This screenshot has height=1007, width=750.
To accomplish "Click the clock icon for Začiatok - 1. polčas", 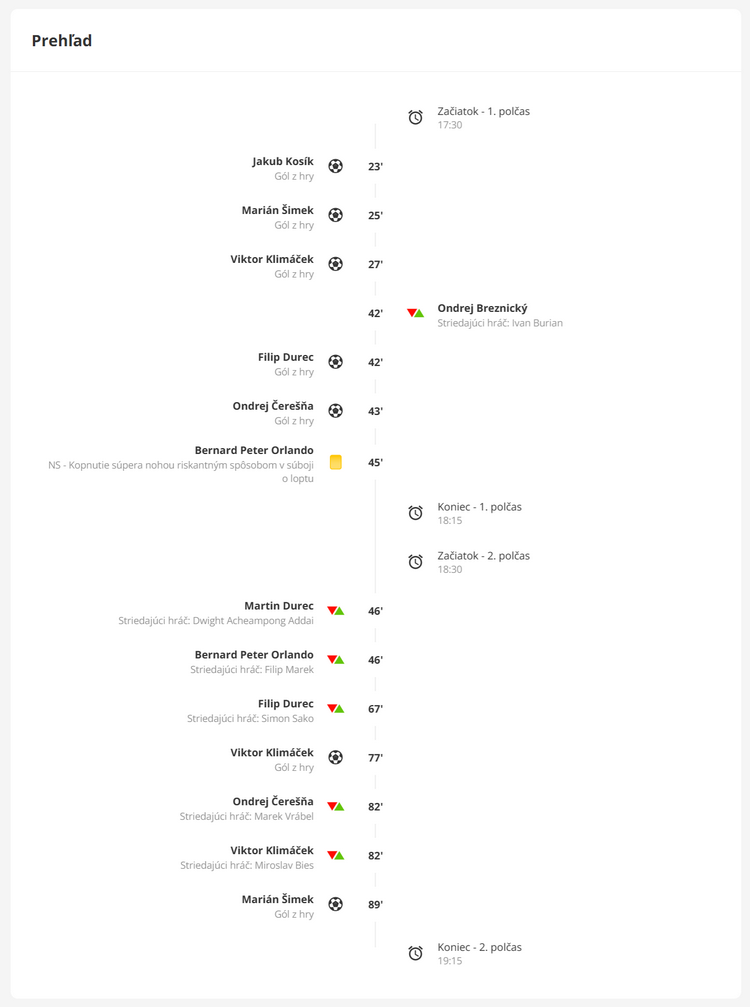I will coord(415,118).
